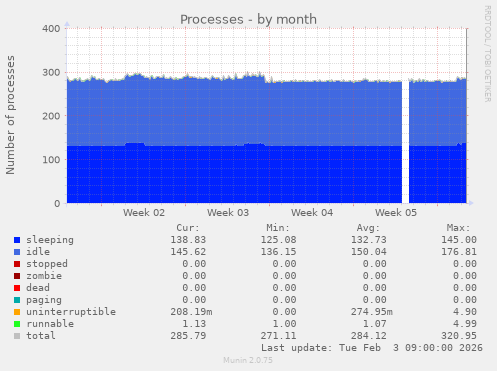Click the 'Munin 2.0.75' version text

point(248,360)
